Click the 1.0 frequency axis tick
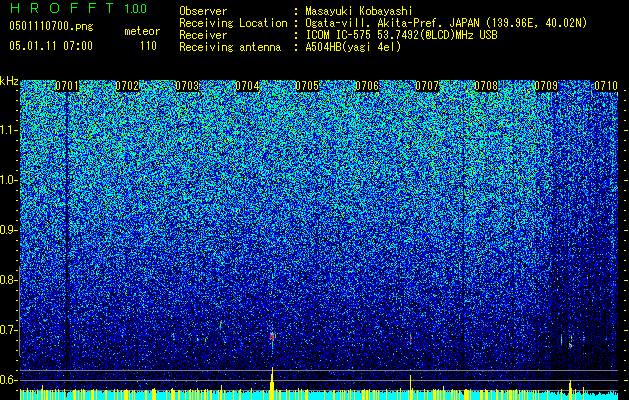The width and height of the screenshot is (629, 400). coord(9,180)
